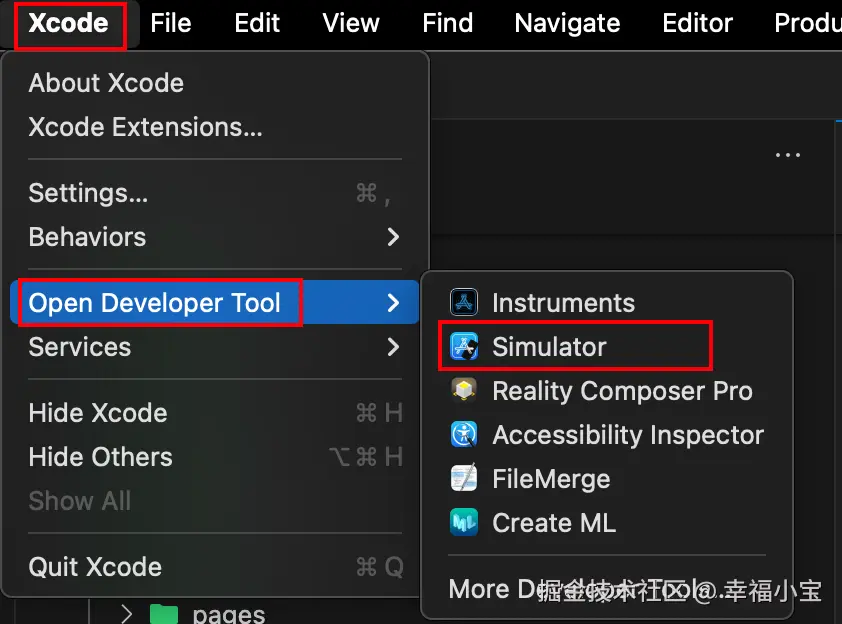Click the Accessibility Inspector icon

465,435
